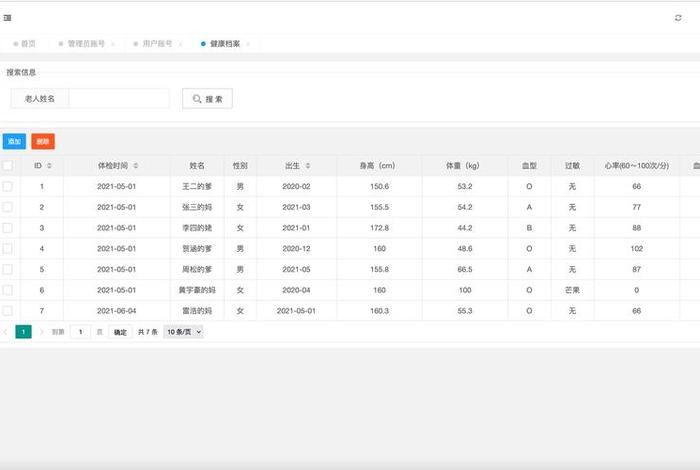The image size is (700, 470).
Task: Click the 共 7 条 total count text
Action: point(148,332)
